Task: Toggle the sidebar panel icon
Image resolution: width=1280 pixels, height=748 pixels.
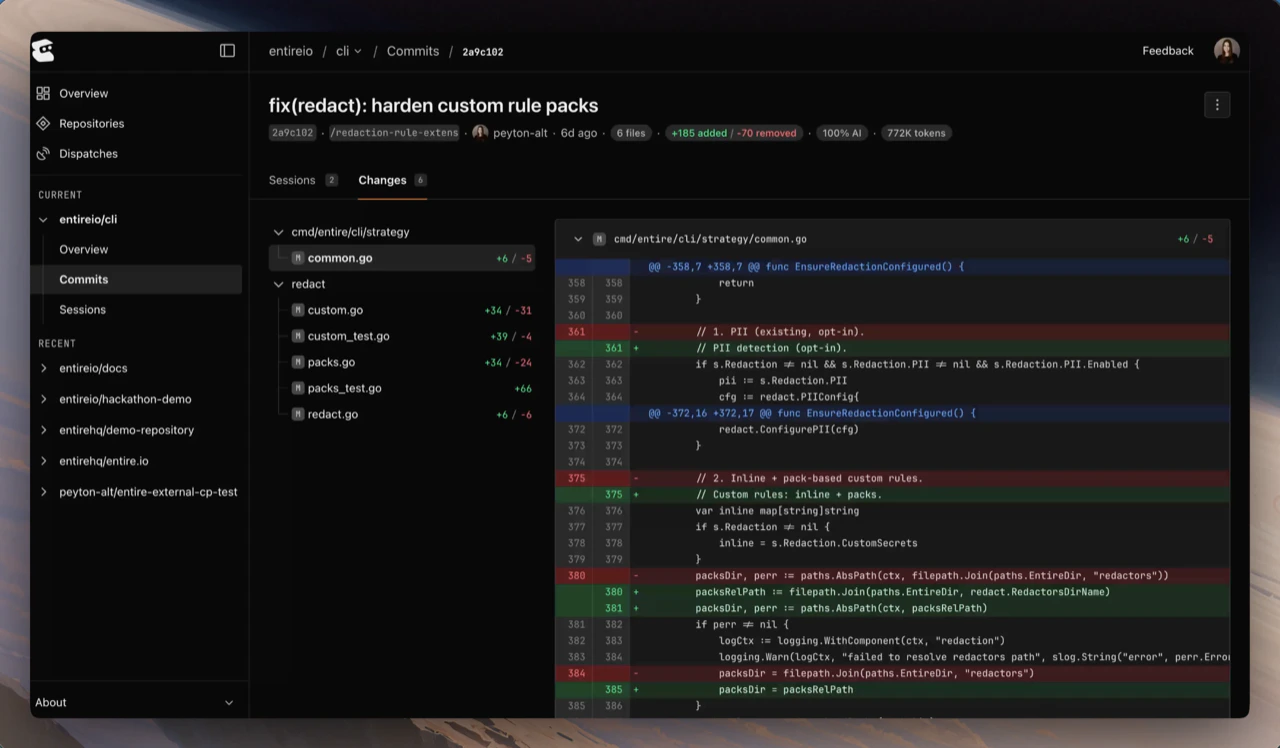Action: tap(227, 51)
